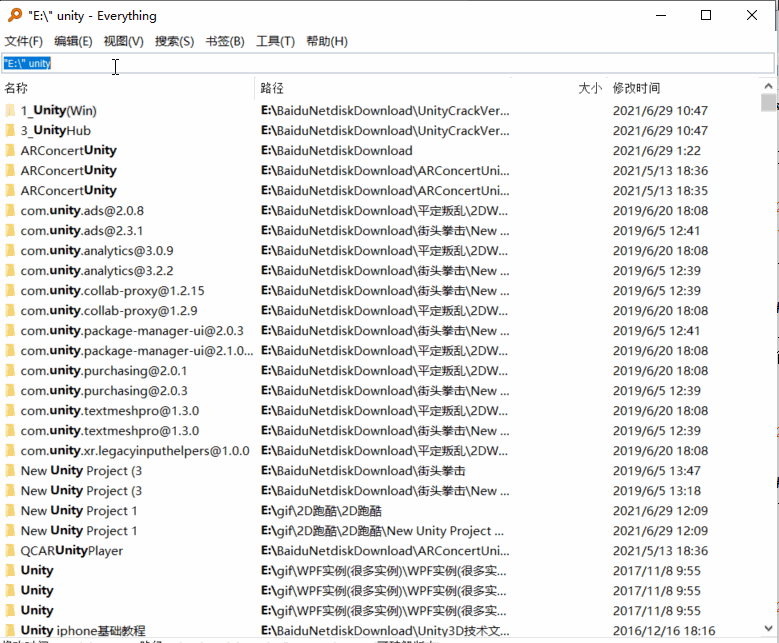Open the 文件(F) menu
779x643 pixels.
click(x=23, y=41)
